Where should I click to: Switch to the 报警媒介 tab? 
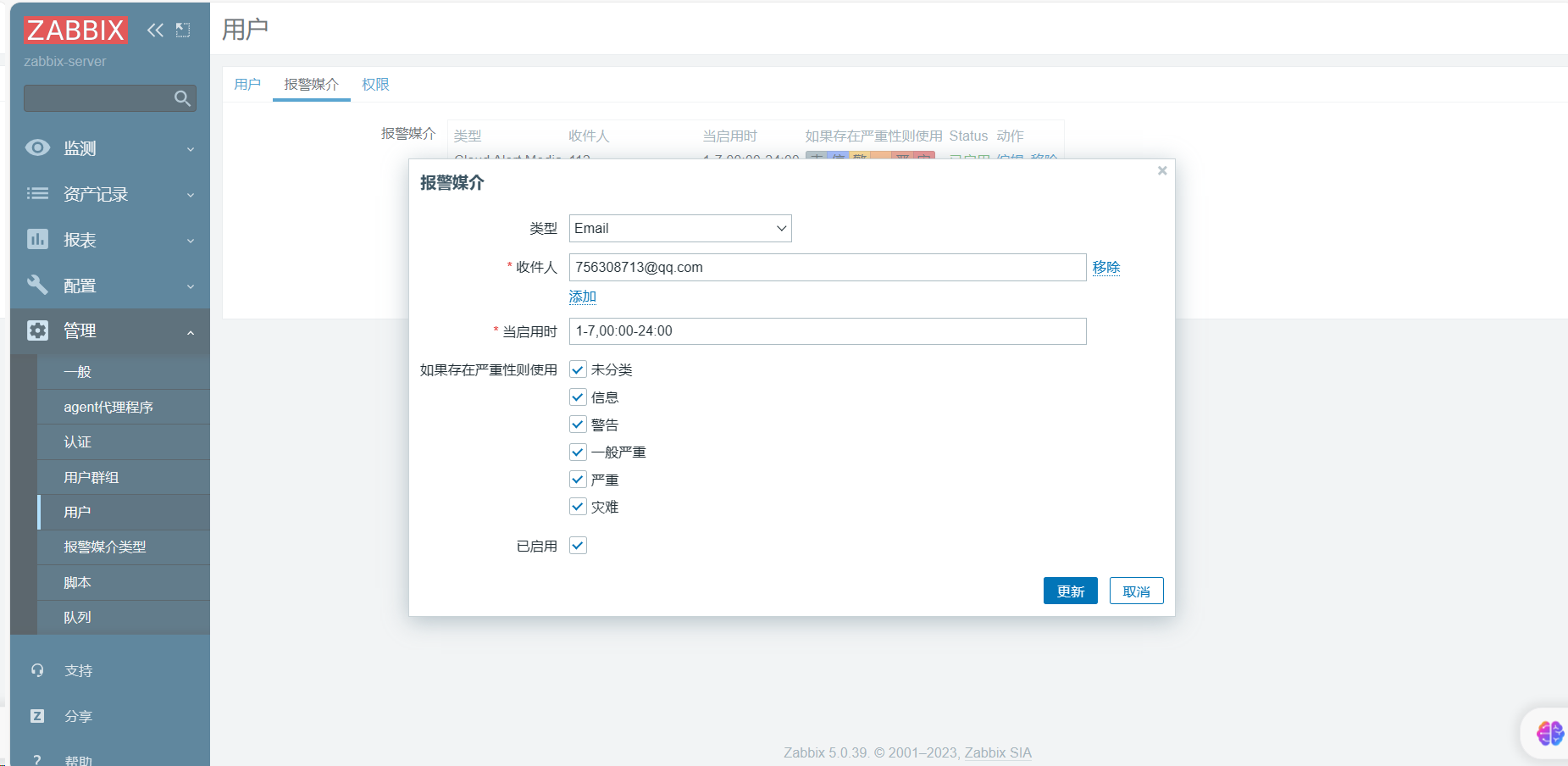(x=311, y=84)
